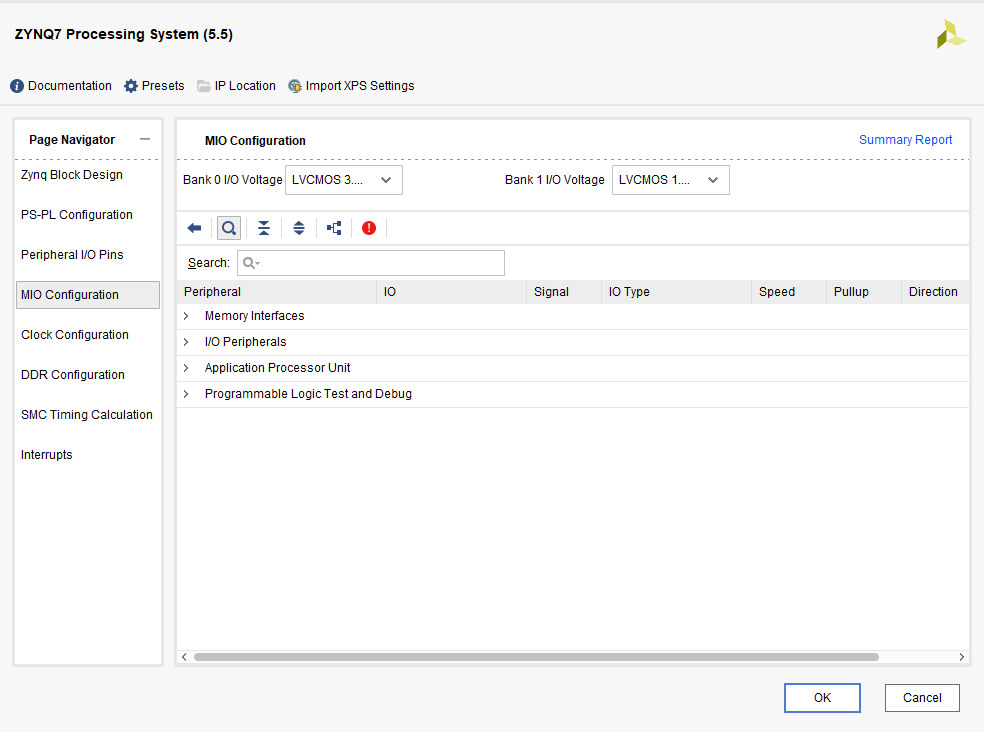Go to SMC Timing Calculation page

[x=87, y=415]
